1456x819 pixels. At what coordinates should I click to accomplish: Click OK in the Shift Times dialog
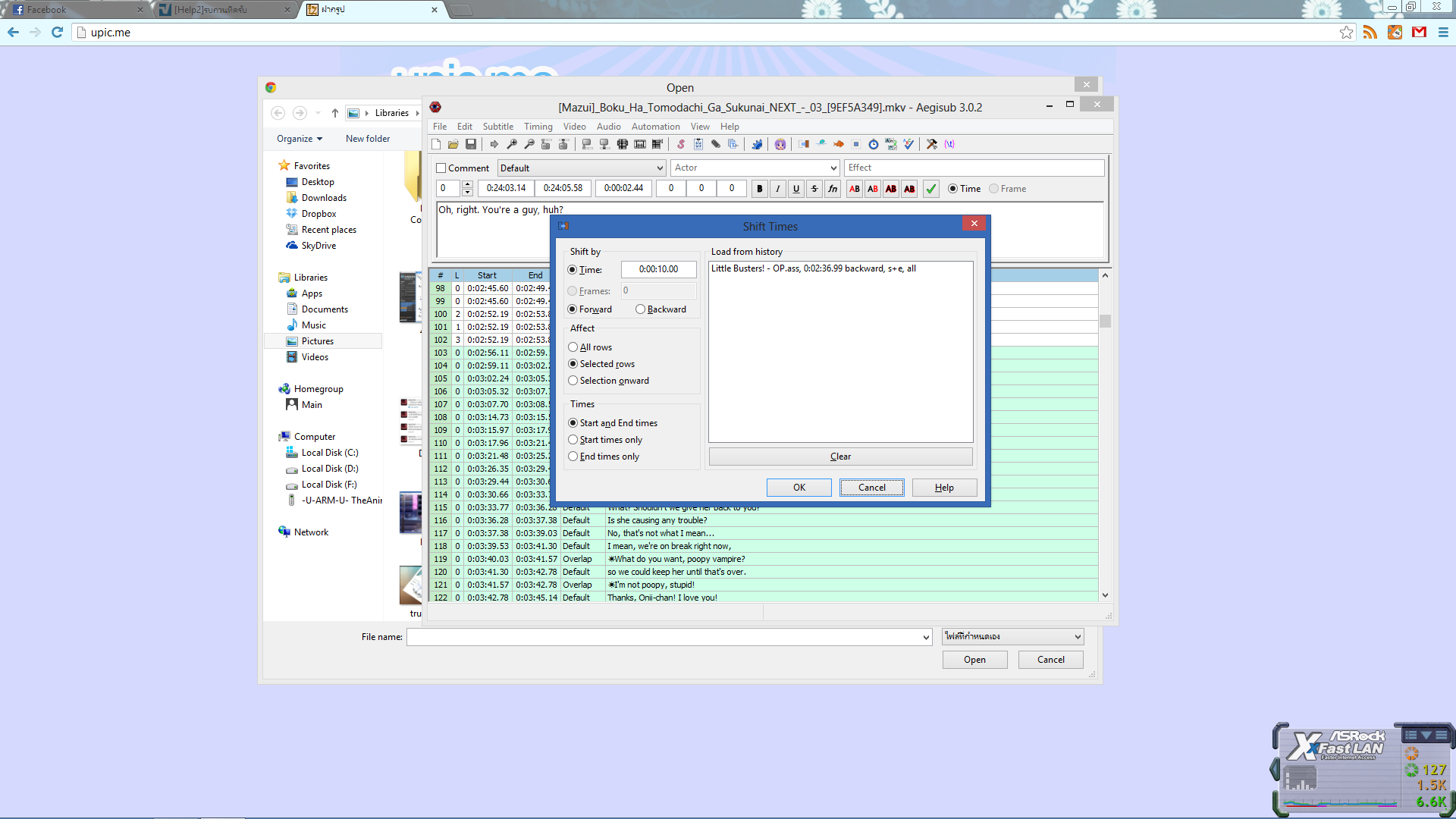[799, 488]
